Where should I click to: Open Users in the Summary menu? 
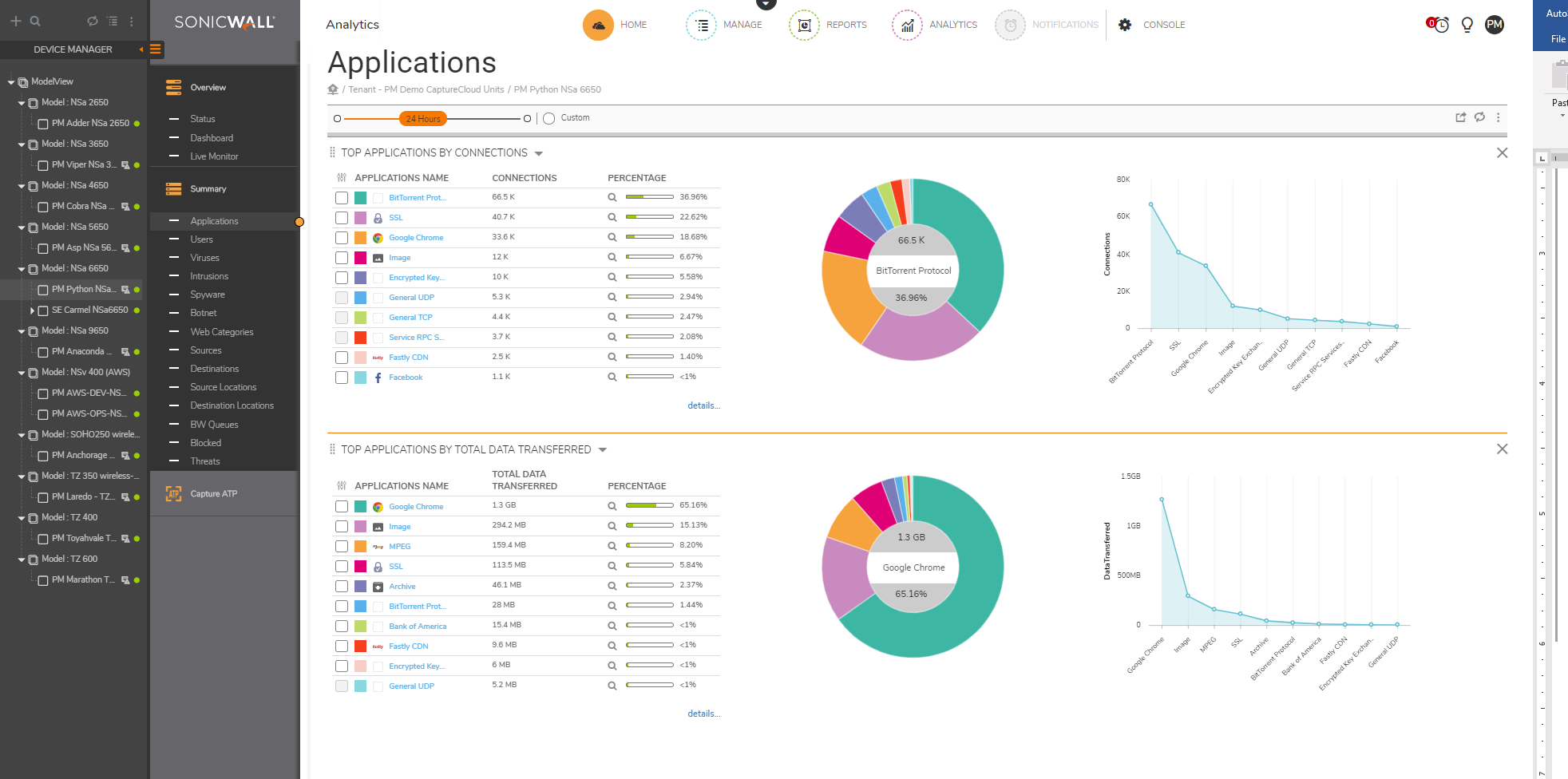point(201,239)
